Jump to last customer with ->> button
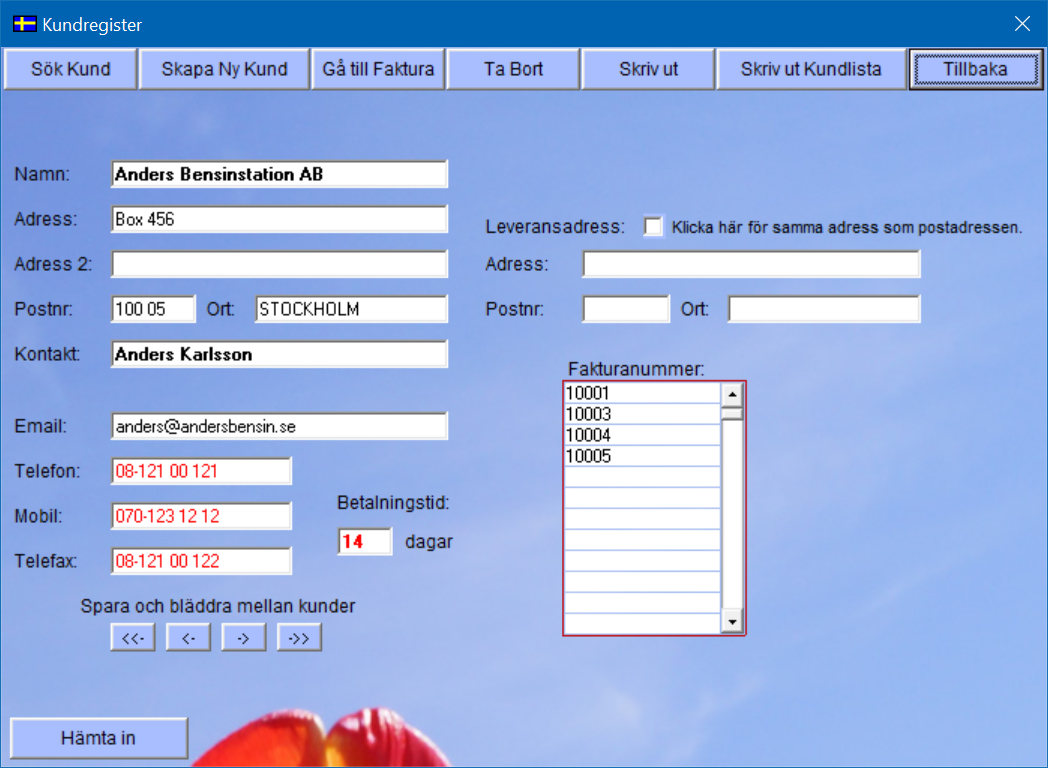Viewport: 1048px width, 768px height. (300, 637)
